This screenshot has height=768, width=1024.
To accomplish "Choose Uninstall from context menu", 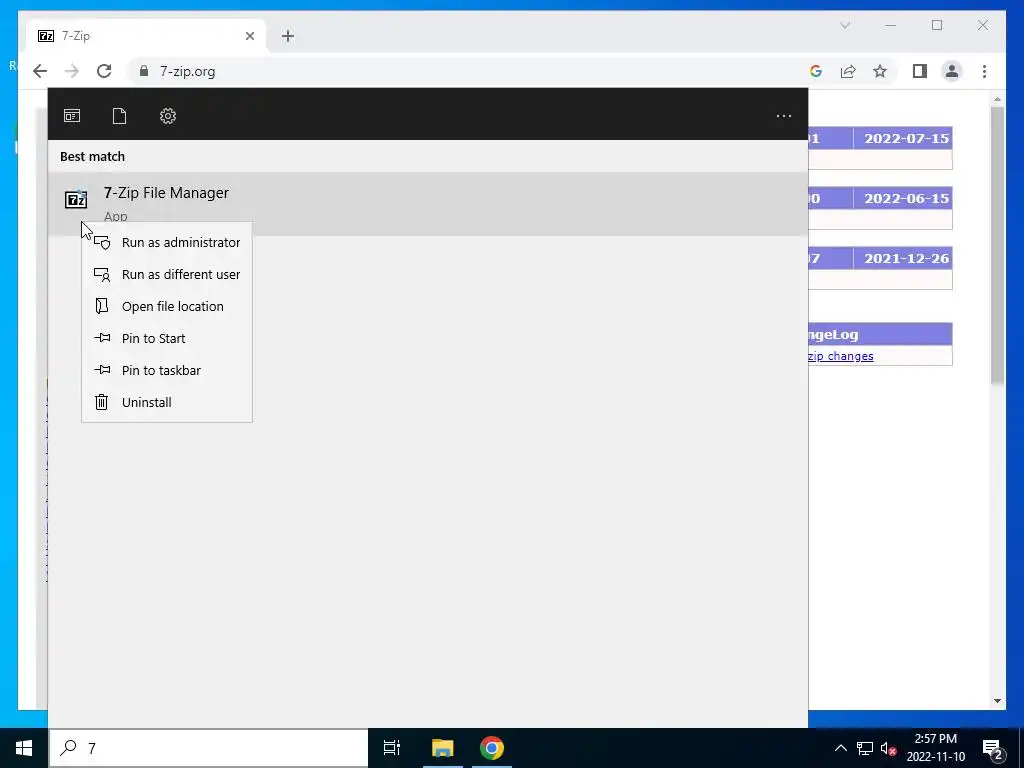I will click(x=167, y=402).
